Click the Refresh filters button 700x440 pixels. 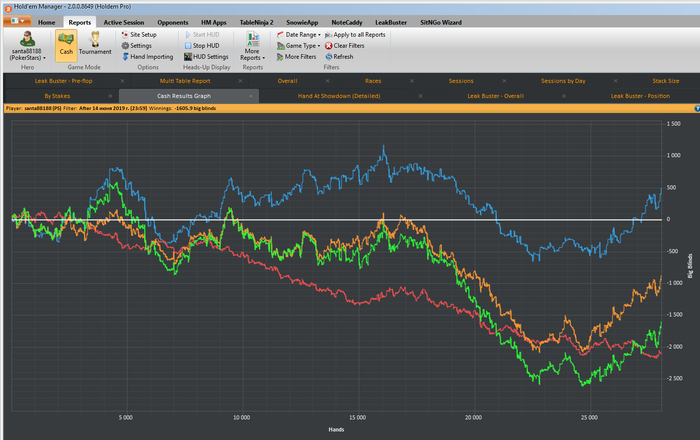tap(339, 57)
